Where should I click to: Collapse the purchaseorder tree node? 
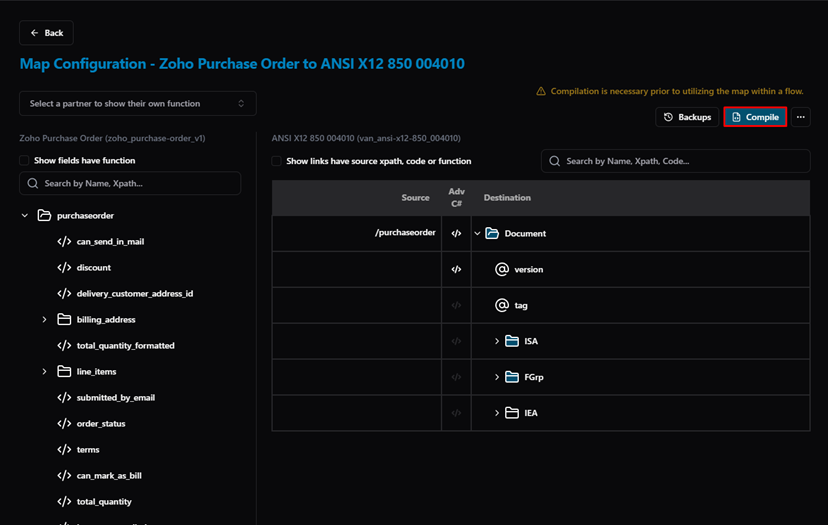[x=25, y=215]
